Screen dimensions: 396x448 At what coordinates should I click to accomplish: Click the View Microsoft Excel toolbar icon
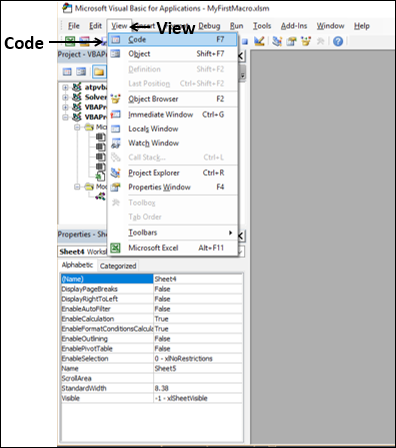click(x=70, y=41)
